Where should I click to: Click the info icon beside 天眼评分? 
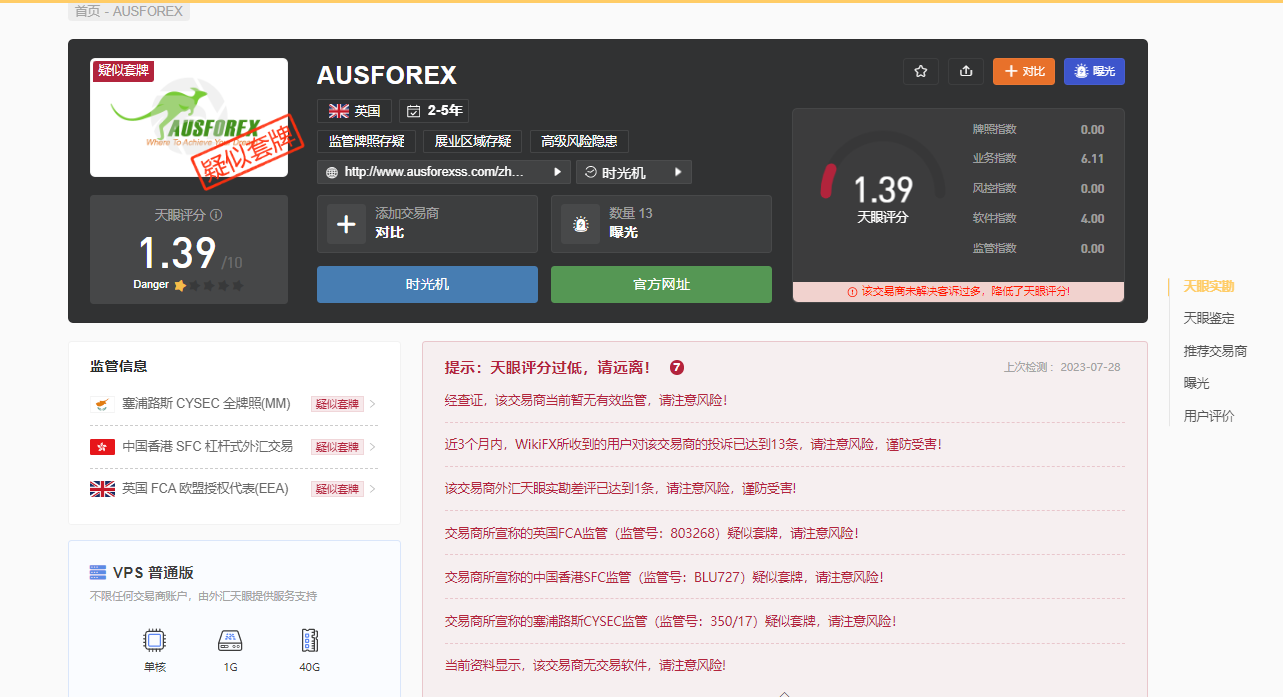[216, 215]
